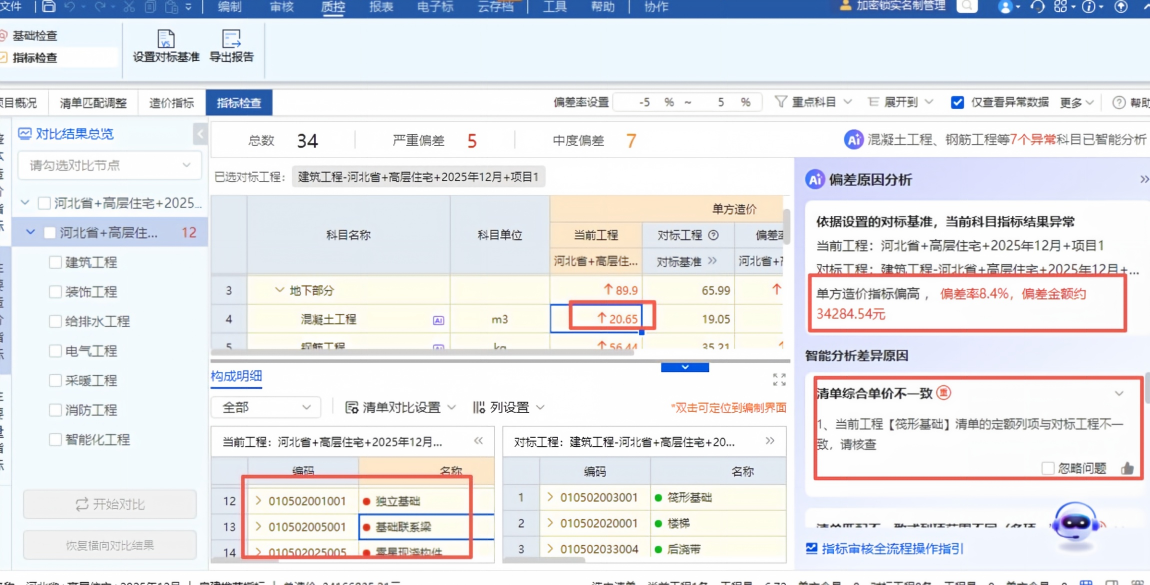Toggle 智能化工程 checkbox

[55, 439]
